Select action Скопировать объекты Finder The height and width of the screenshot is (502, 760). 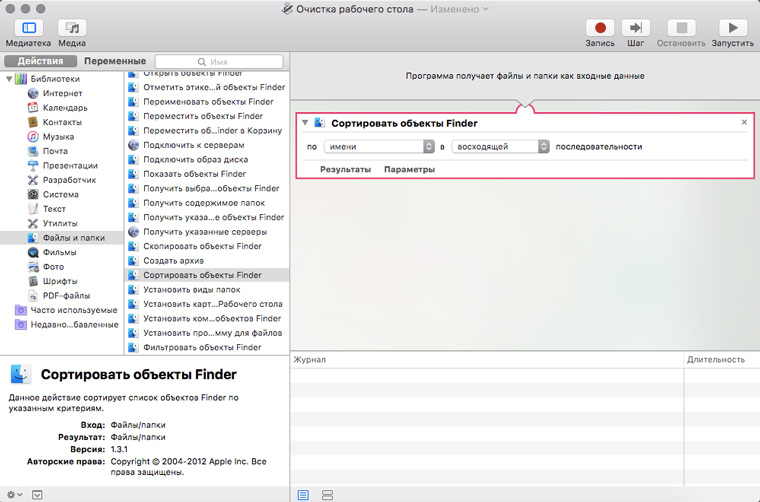207,246
